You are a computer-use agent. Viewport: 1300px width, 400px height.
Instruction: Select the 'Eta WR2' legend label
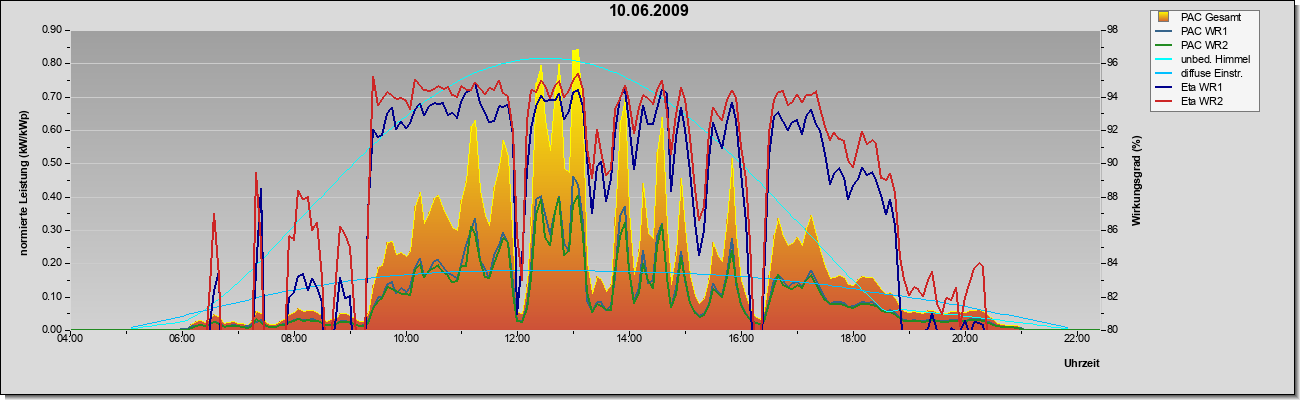[1202, 101]
